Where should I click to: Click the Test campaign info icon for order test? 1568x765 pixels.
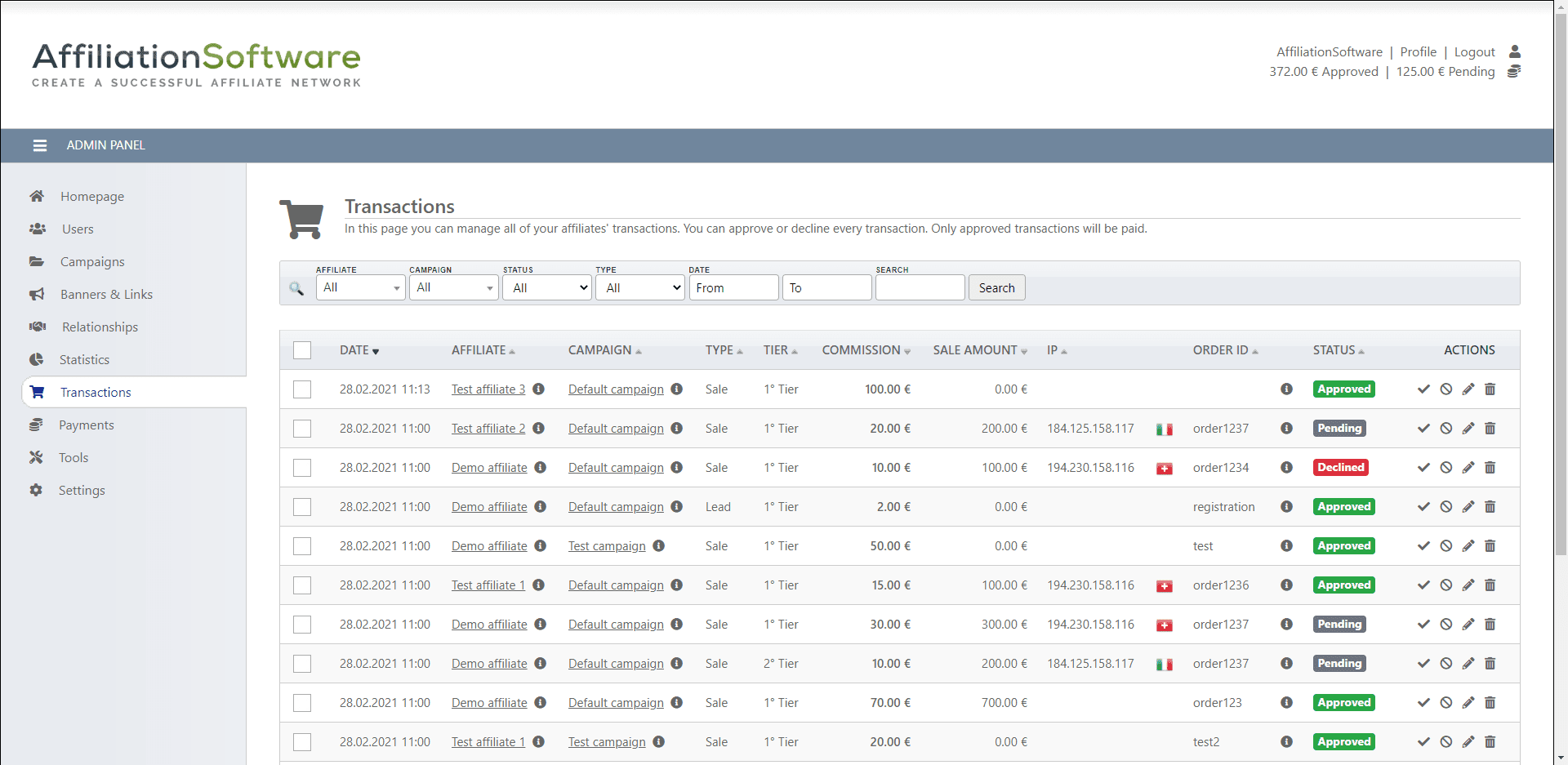pyautogui.click(x=658, y=546)
